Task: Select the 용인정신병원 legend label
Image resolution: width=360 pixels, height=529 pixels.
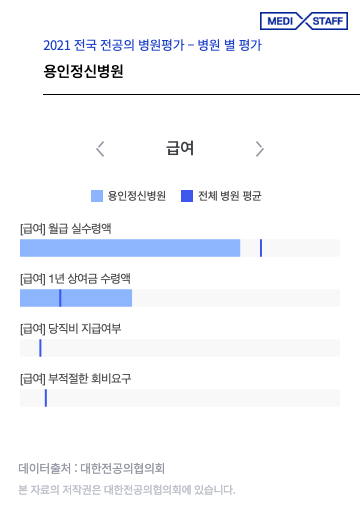Action: (137, 196)
